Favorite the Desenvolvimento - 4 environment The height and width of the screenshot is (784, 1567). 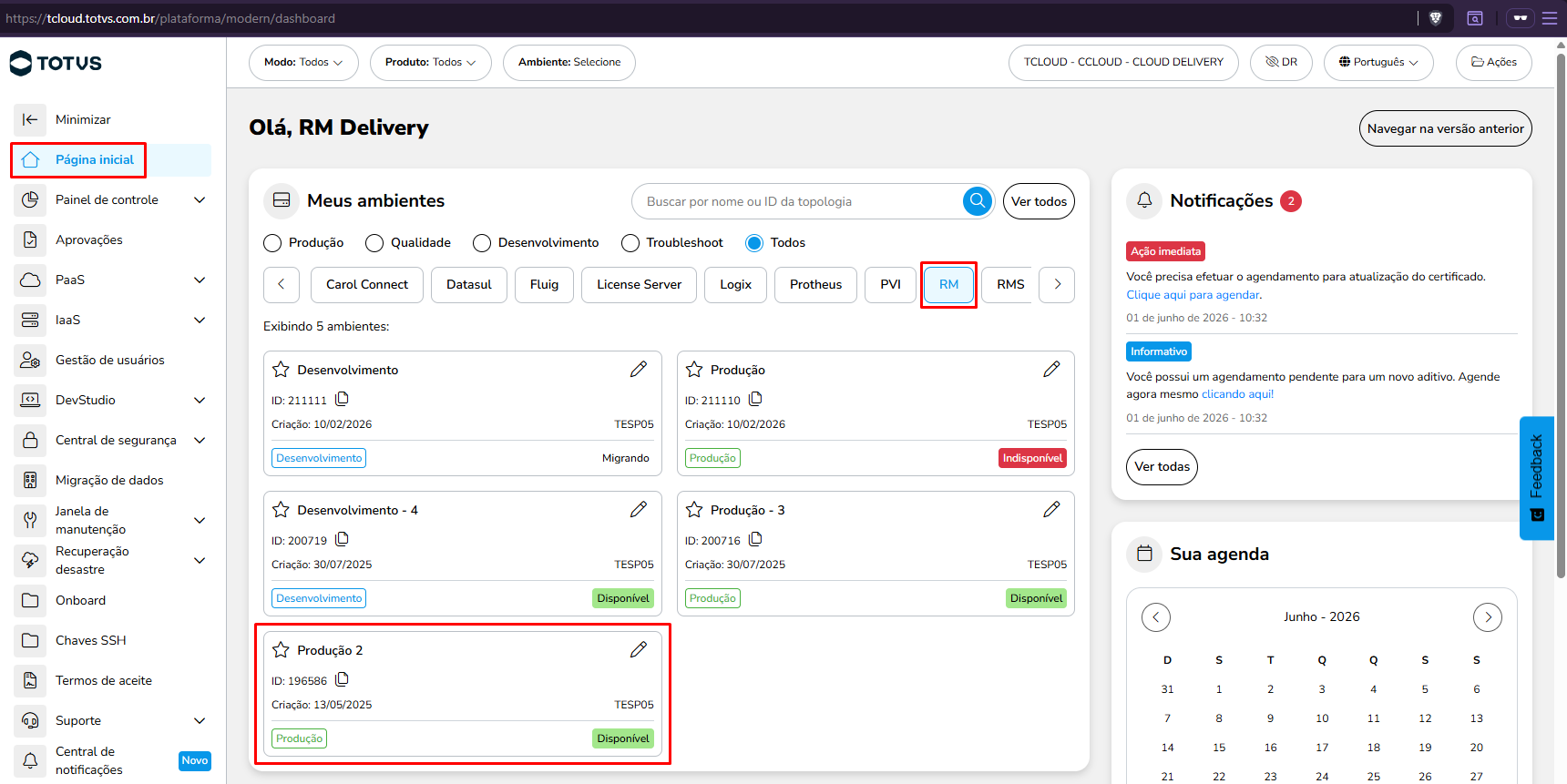(x=281, y=510)
